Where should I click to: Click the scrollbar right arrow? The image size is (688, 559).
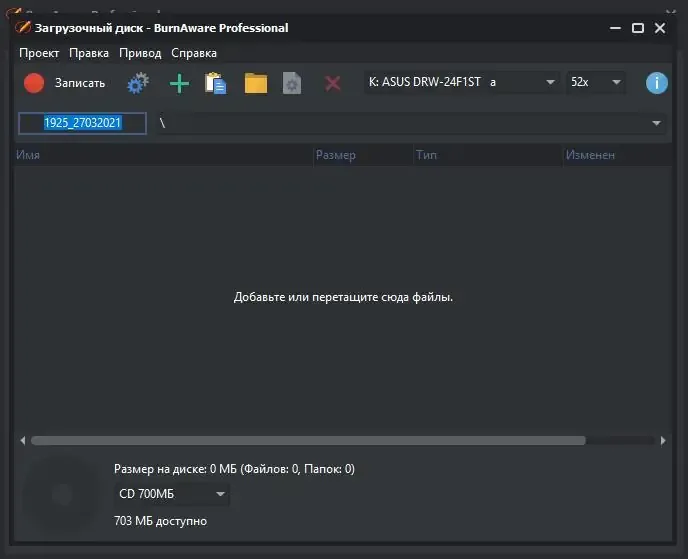663,441
